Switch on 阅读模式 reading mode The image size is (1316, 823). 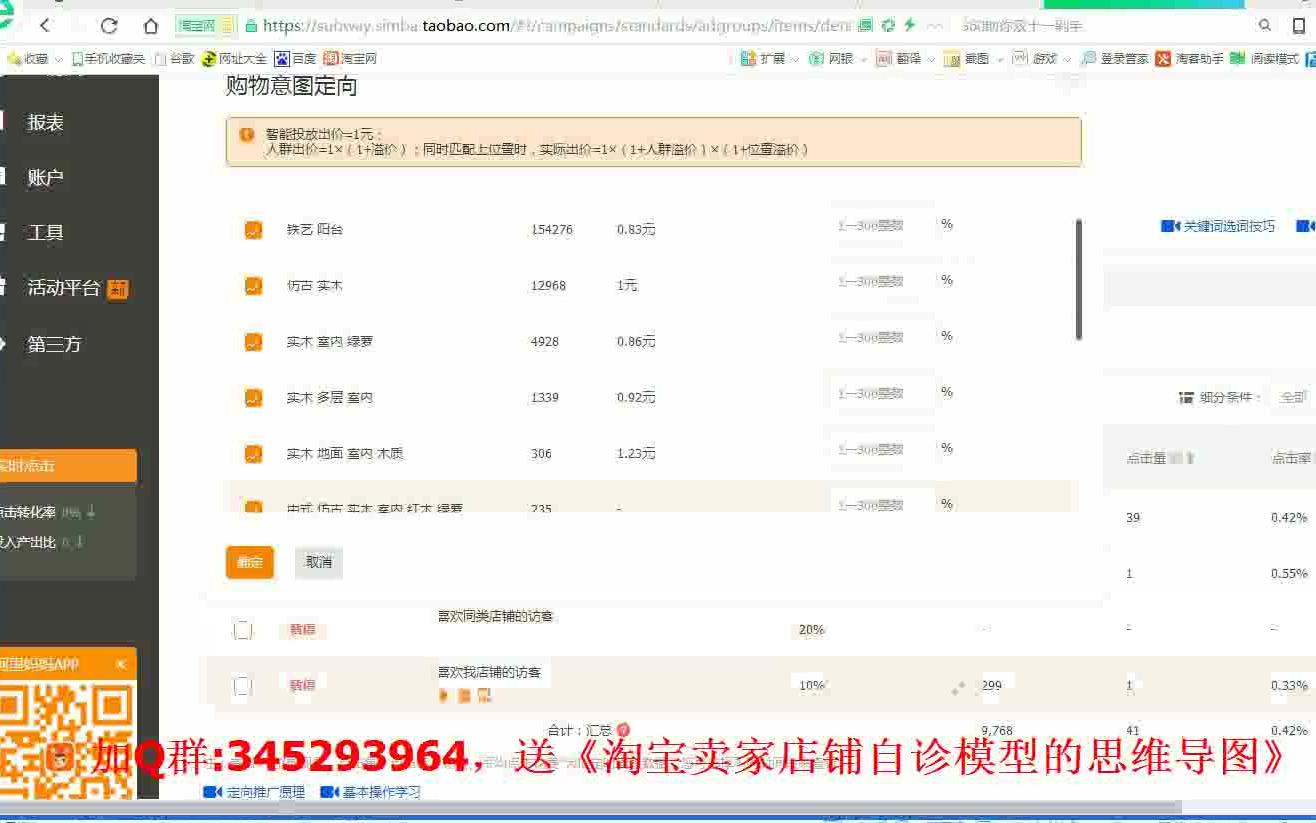click(x=1266, y=59)
